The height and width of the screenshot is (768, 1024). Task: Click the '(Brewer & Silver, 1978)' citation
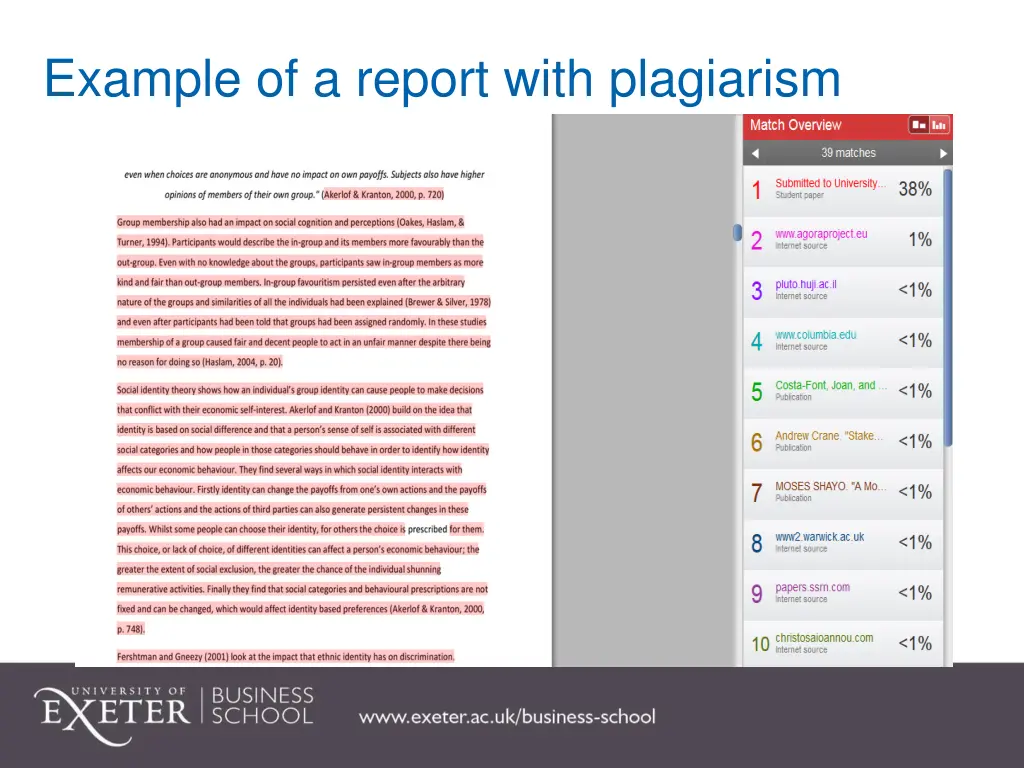point(448,302)
